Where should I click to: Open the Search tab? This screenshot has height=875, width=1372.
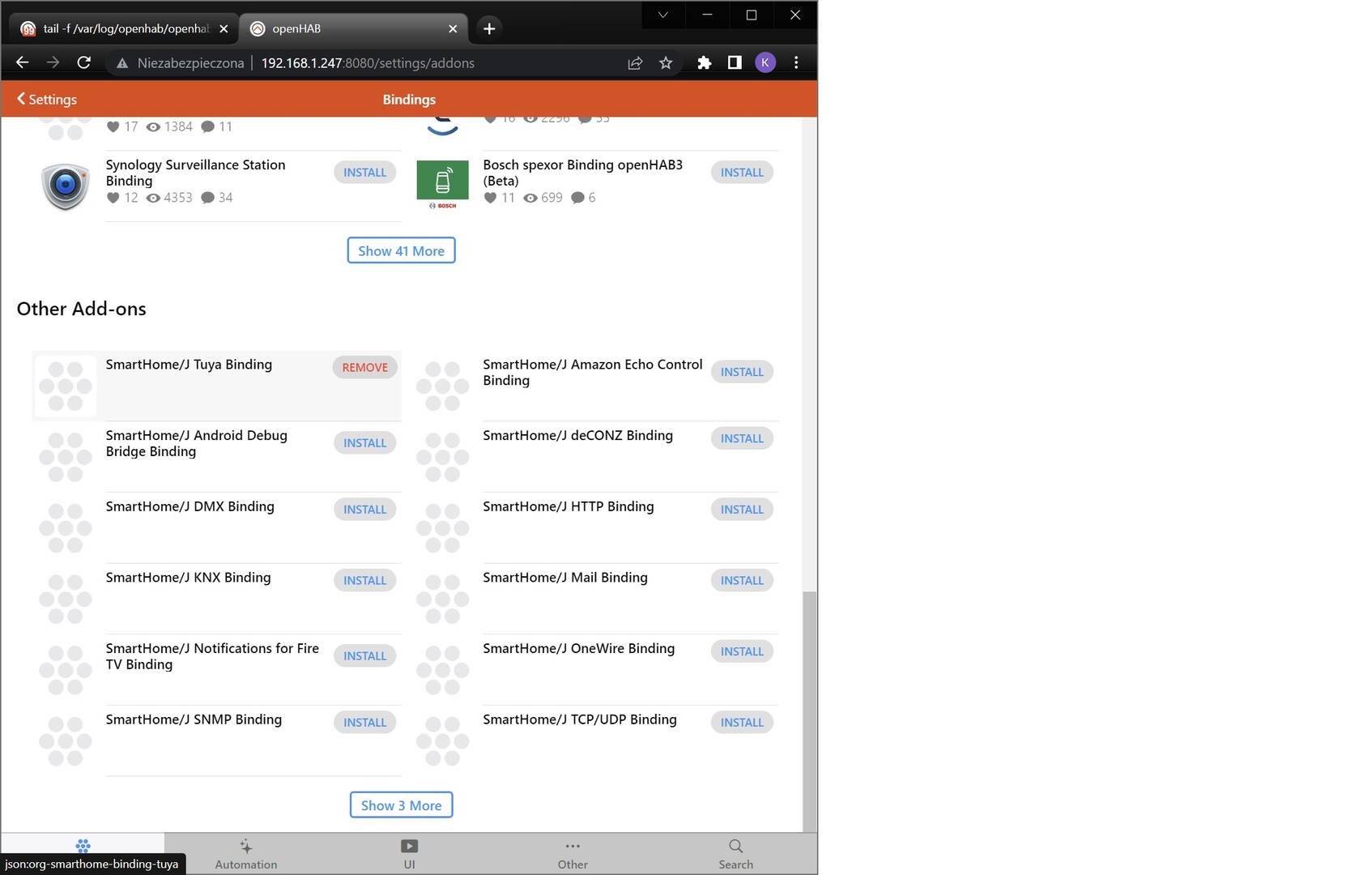735,854
